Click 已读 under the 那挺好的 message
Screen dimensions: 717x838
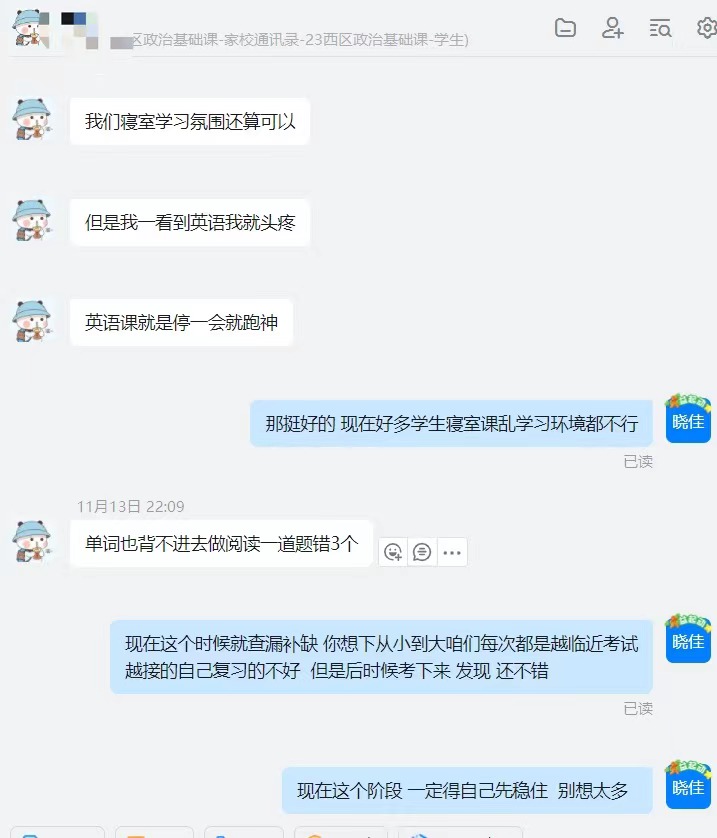point(638,462)
